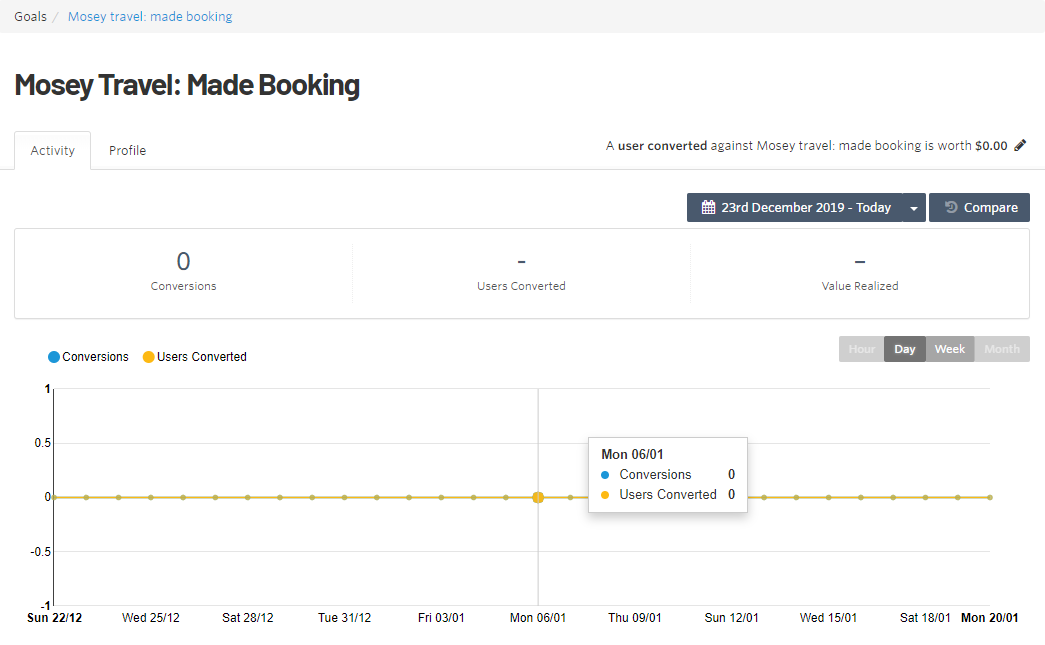Screen dimensions: 1045x645
Task: Click the Mosey travel: made booking breadcrumb
Action: pyautogui.click(x=150, y=17)
